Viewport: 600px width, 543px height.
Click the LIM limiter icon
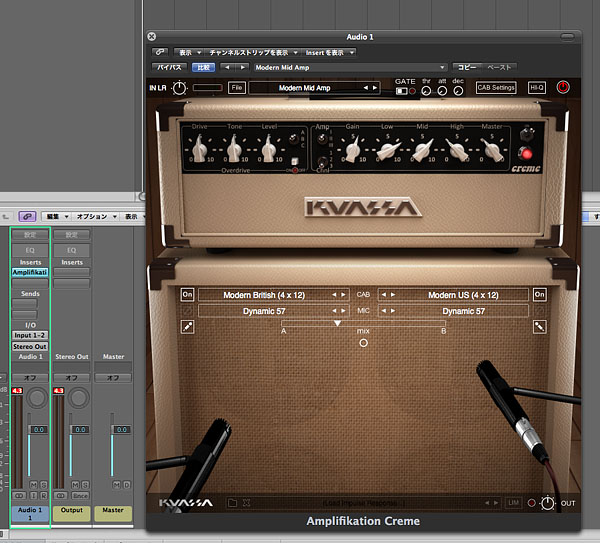point(513,503)
